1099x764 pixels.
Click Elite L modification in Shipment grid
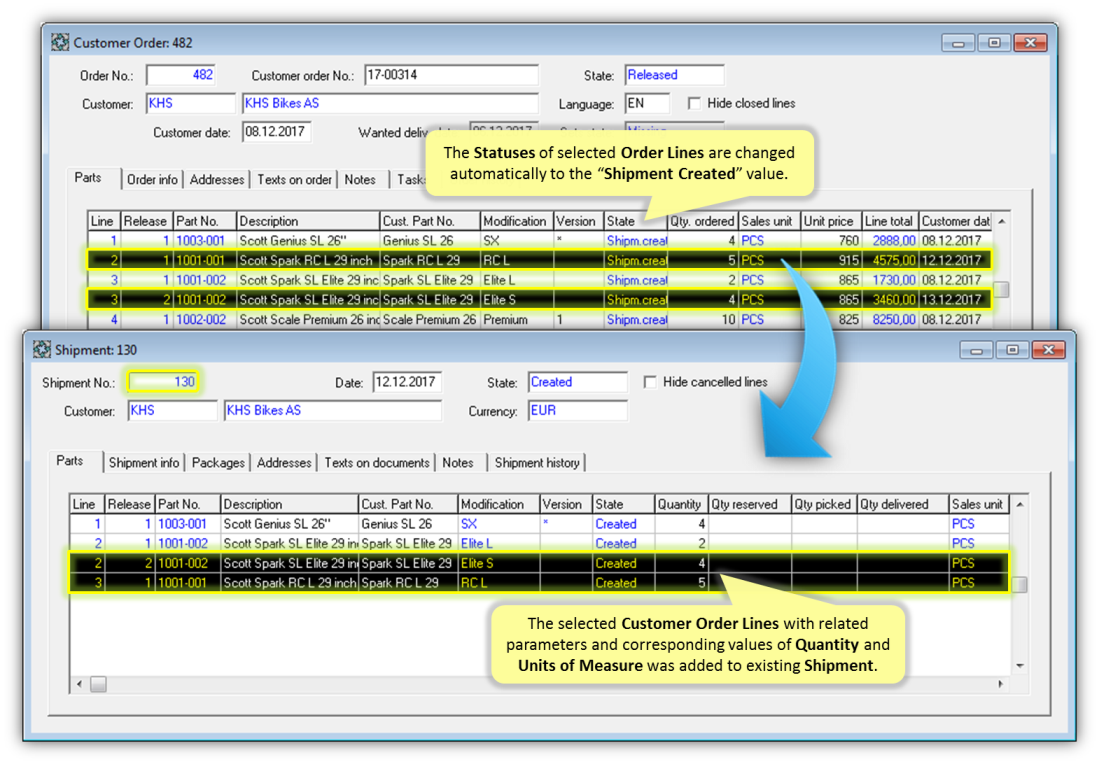477,543
